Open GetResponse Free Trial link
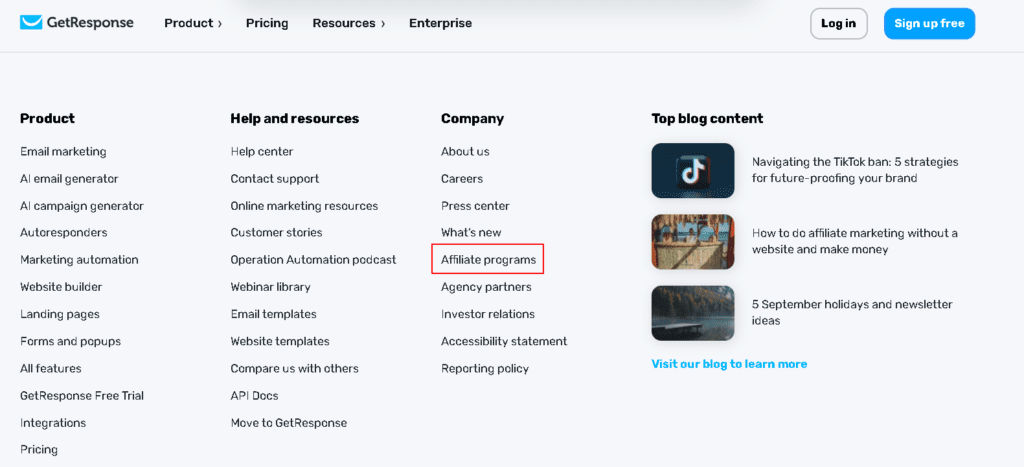The width and height of the screenshot is (1024, 467). (x=82, y=396)
